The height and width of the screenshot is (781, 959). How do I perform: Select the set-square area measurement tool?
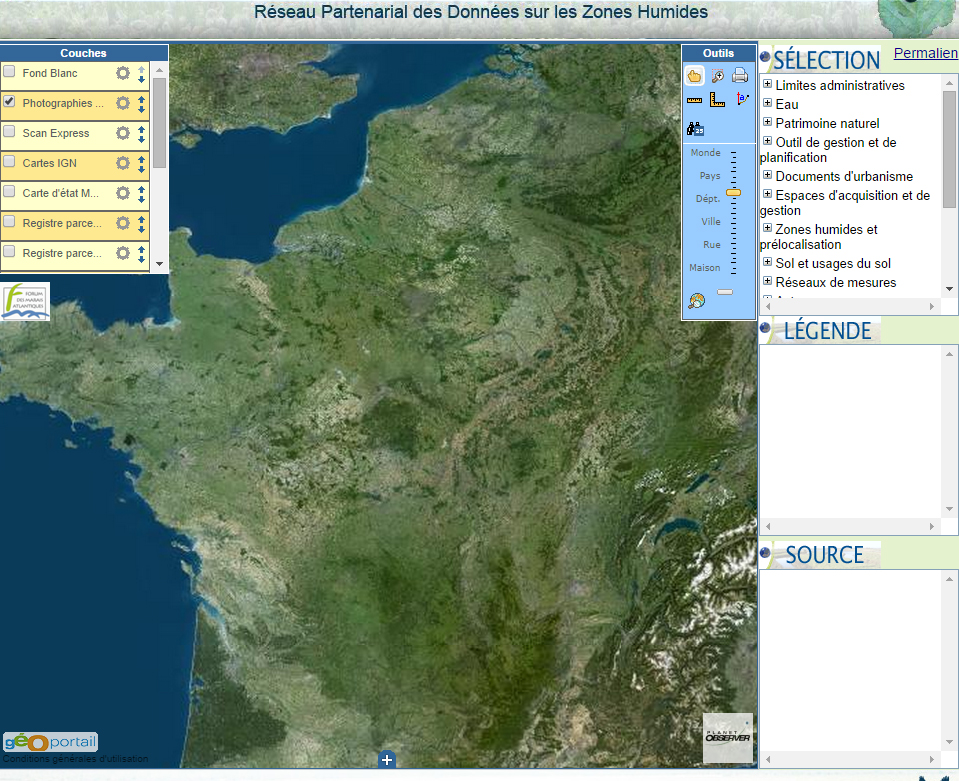click(x=717, y=100)
